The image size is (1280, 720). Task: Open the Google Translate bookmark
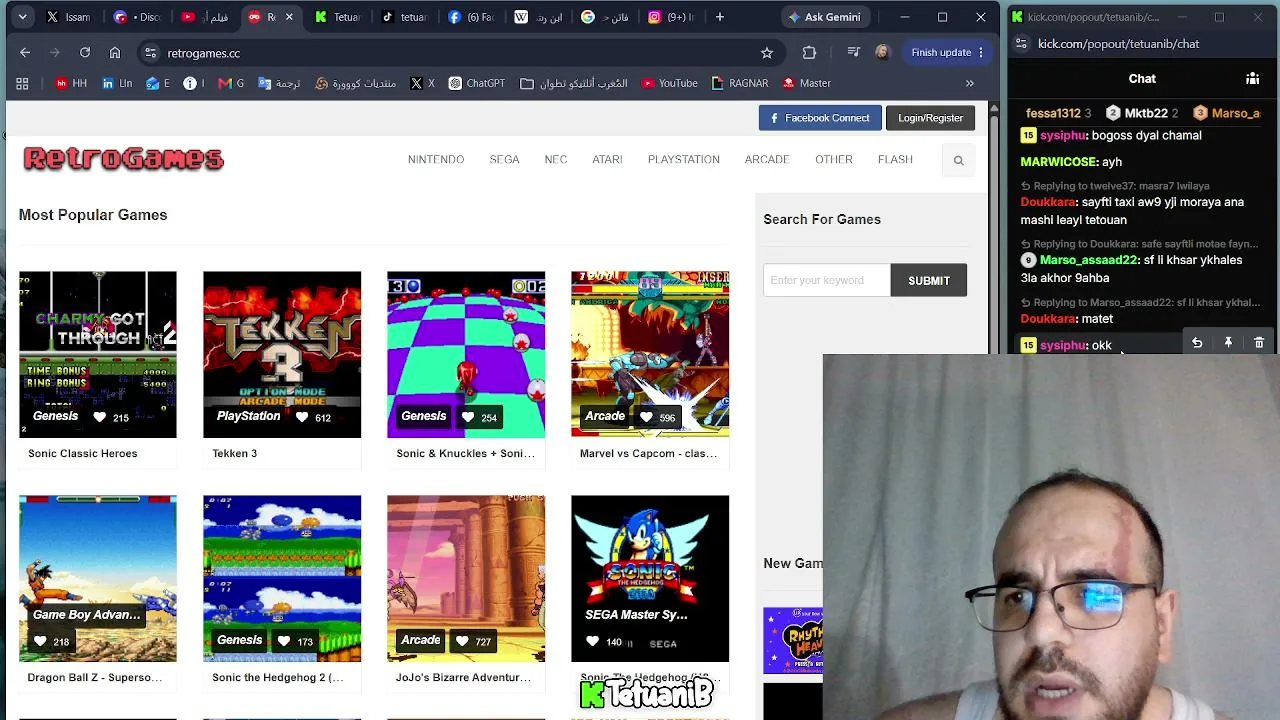pos(279,84)
